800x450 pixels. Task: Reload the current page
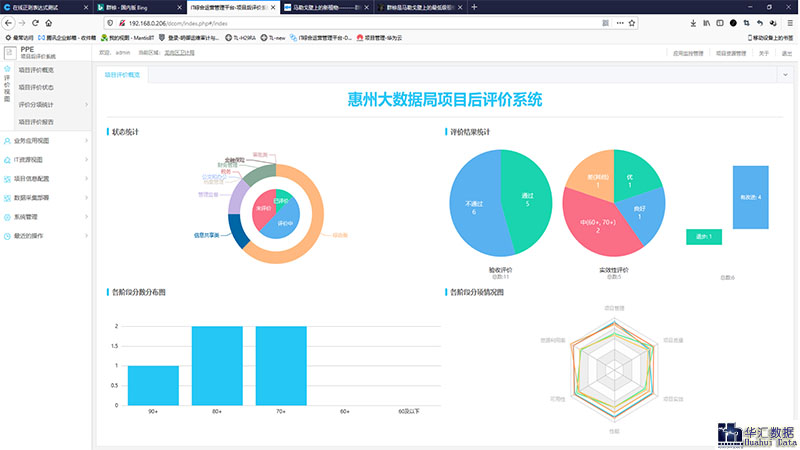coord(35,23)
